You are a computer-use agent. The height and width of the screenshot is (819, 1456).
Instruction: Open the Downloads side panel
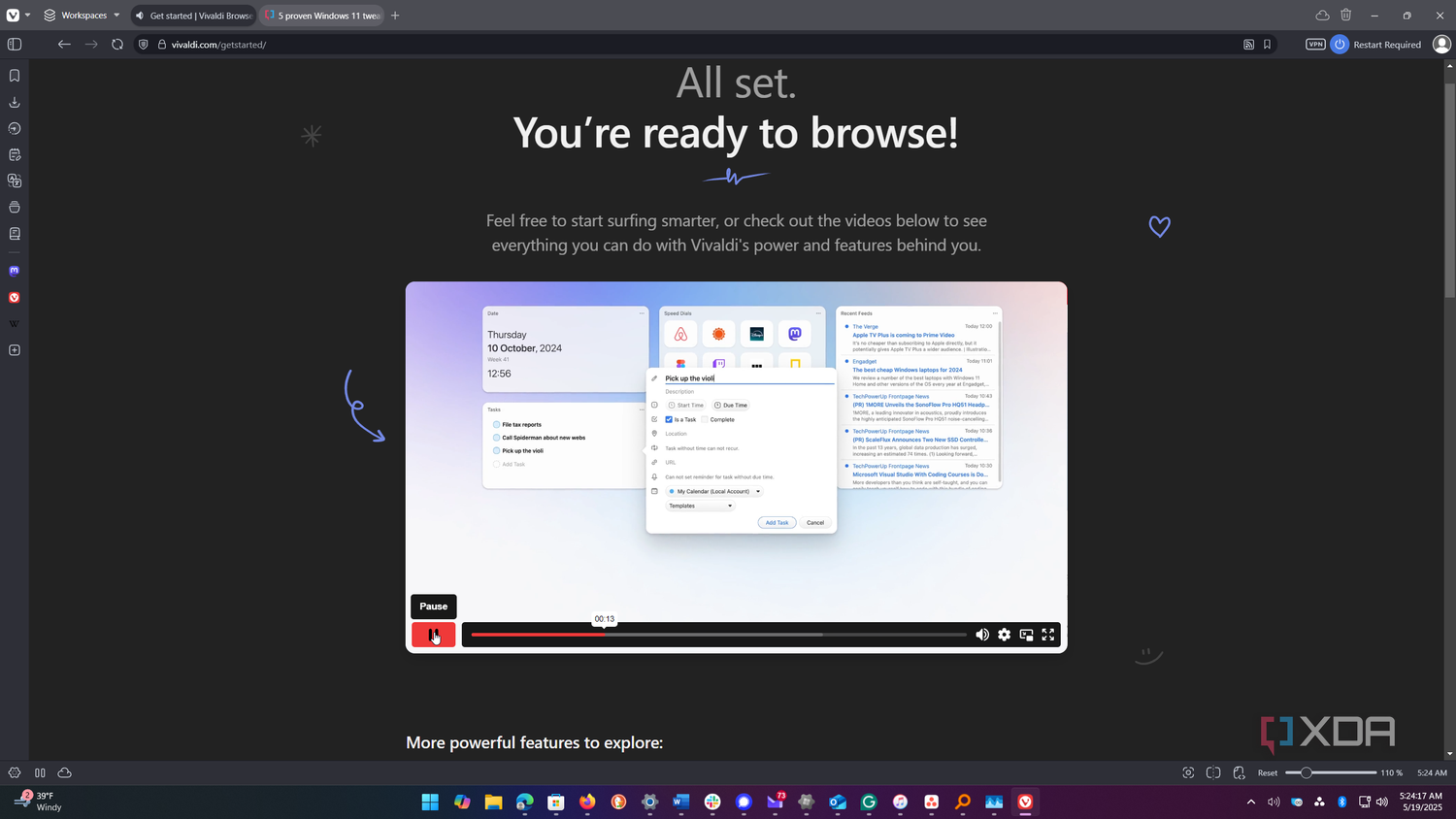tap(15, 102)
